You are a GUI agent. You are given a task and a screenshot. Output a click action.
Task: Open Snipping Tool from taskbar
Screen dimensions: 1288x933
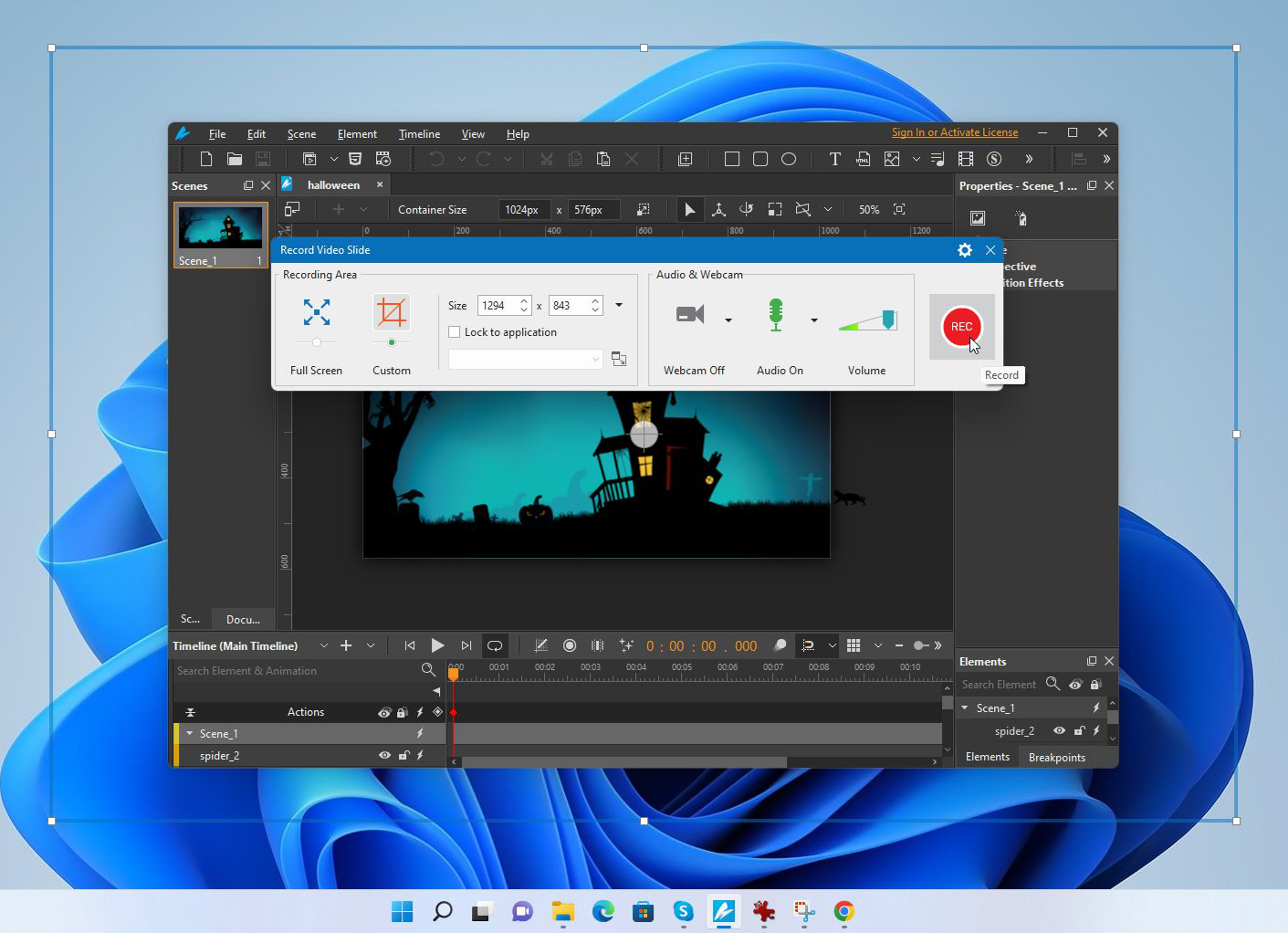pos(803,911)
